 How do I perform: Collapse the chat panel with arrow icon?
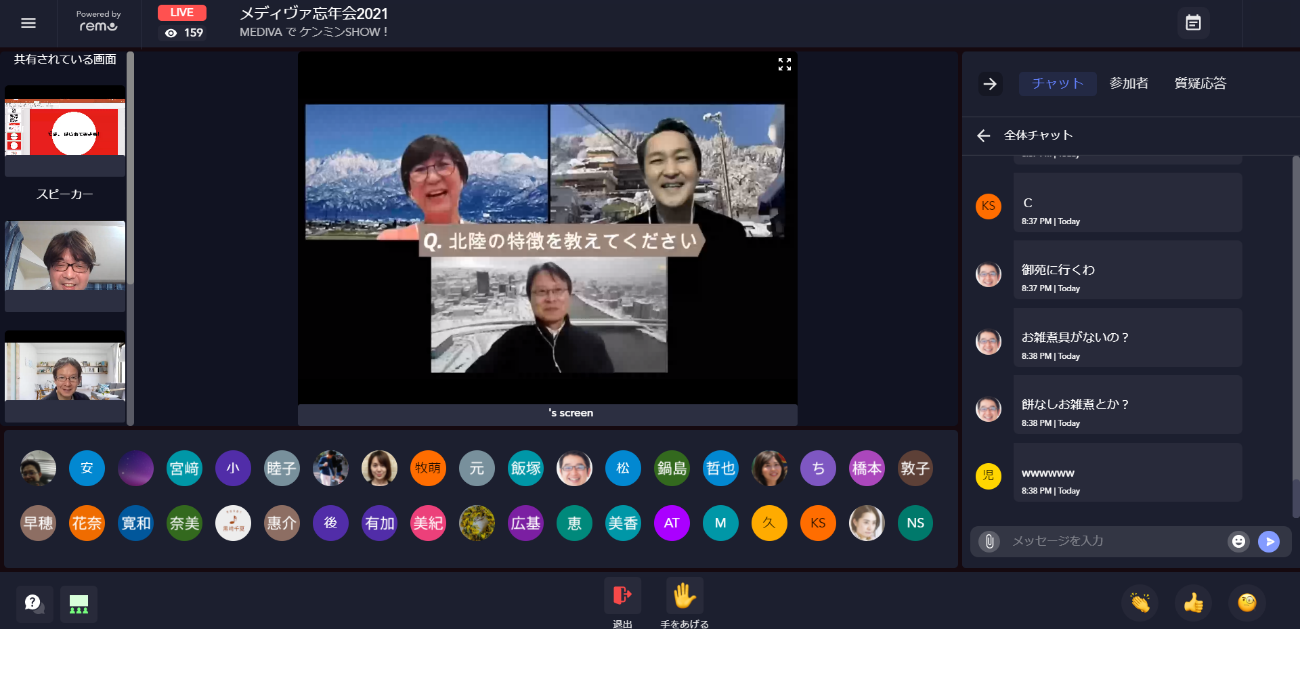(990, 84)
